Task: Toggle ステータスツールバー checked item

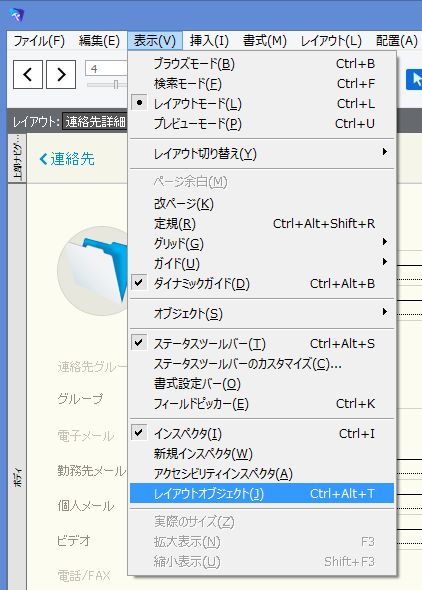Action: point(262,344)
